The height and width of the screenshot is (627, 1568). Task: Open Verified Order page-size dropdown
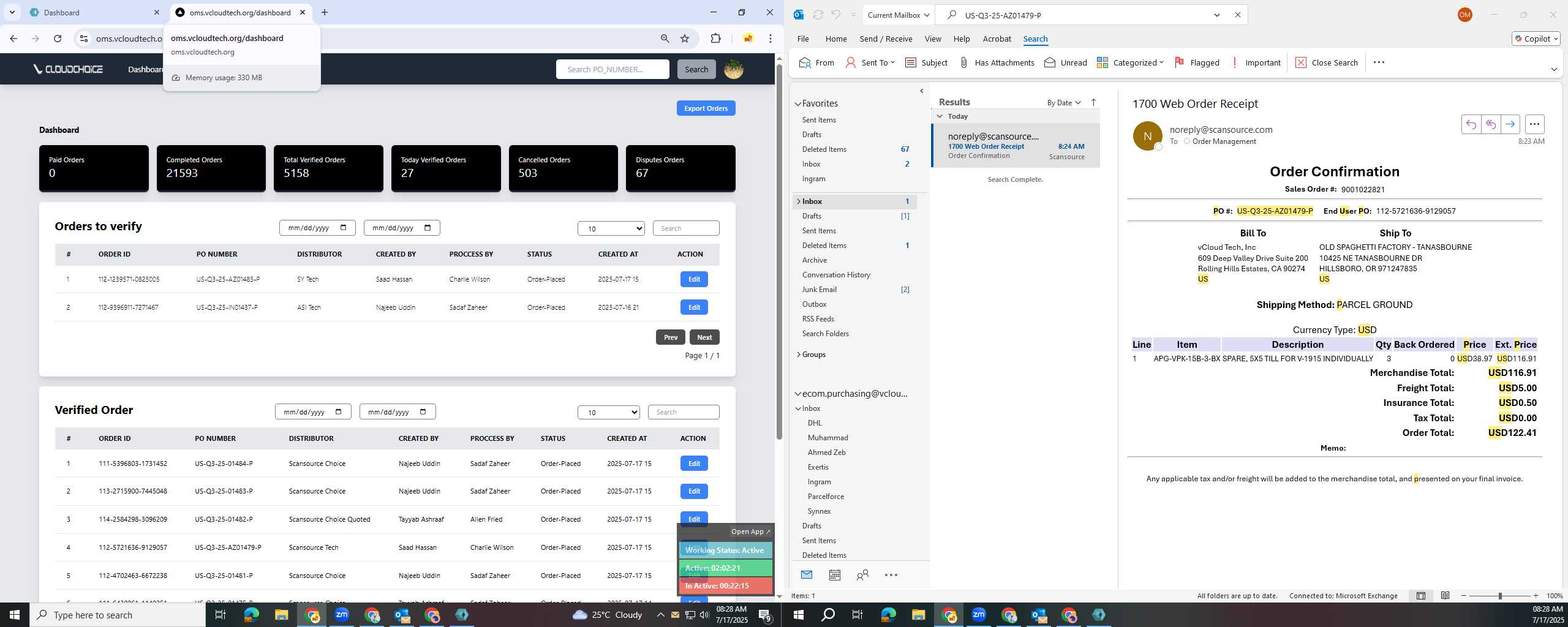(x=608, y=412)
